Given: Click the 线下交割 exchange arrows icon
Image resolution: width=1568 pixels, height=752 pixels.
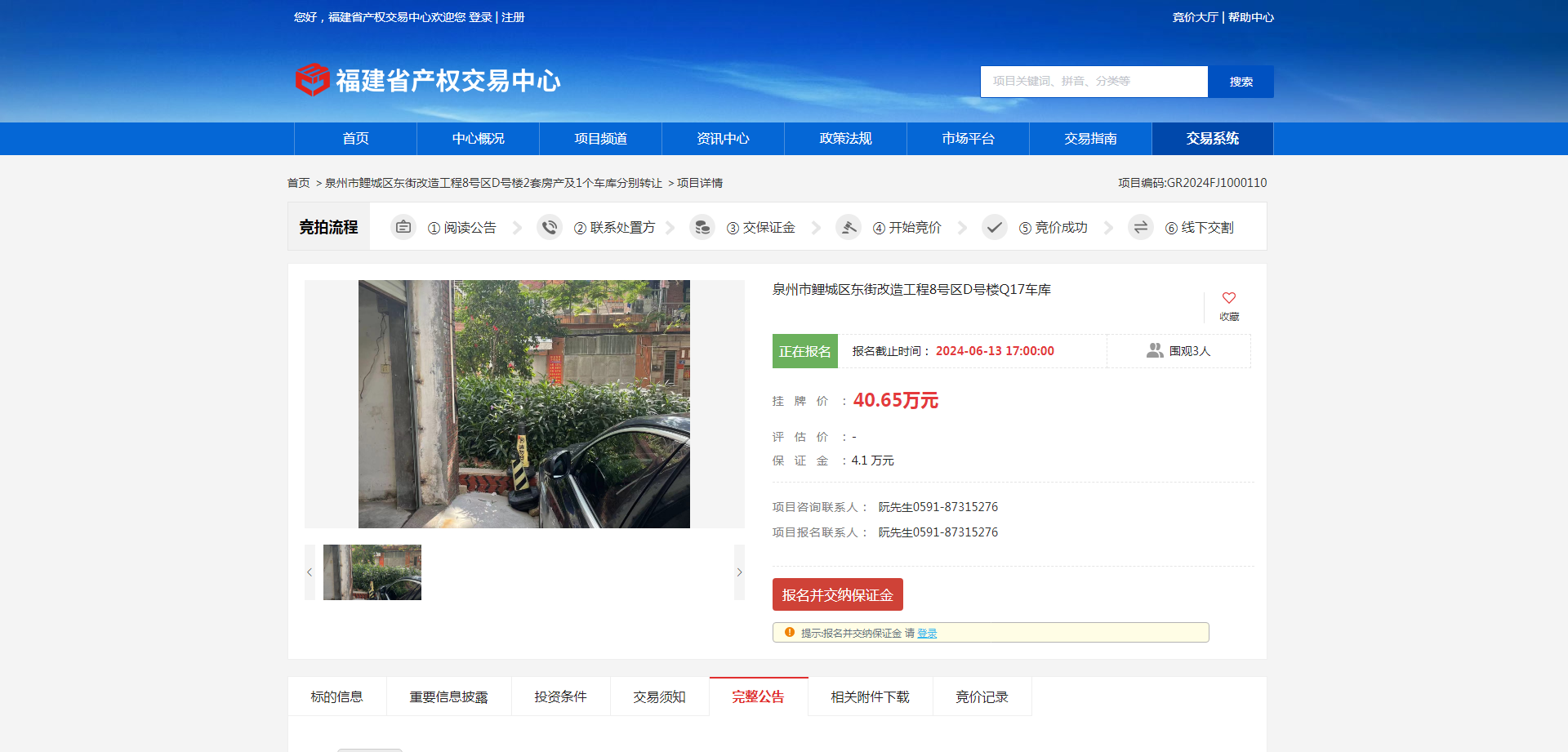Looking at the screenshot, I should (1141, 227).
